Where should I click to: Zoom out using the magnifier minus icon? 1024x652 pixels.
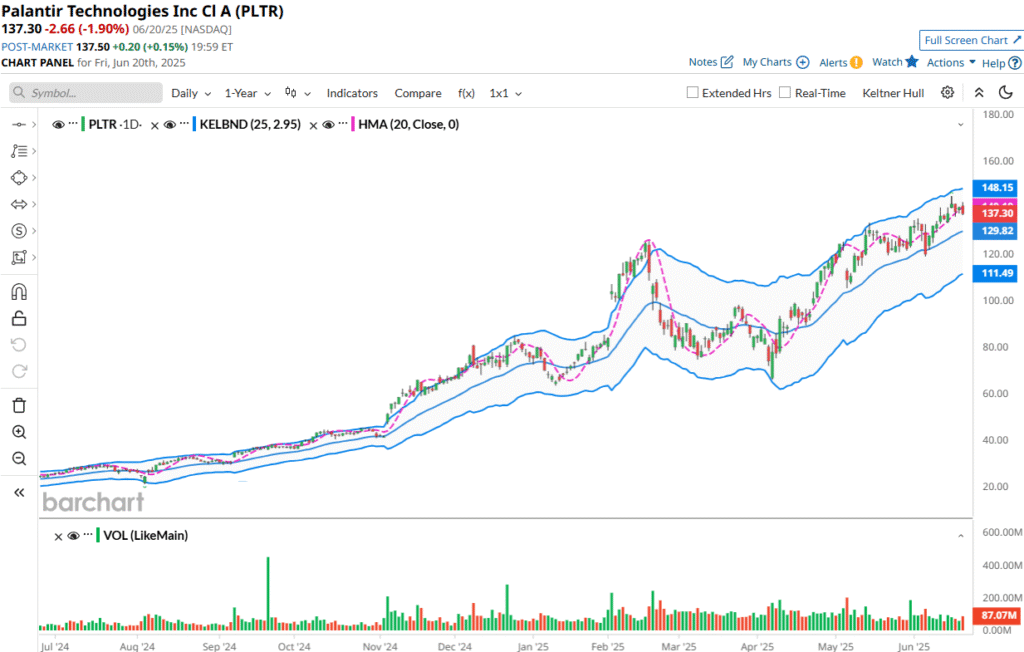tap(19, 459)
